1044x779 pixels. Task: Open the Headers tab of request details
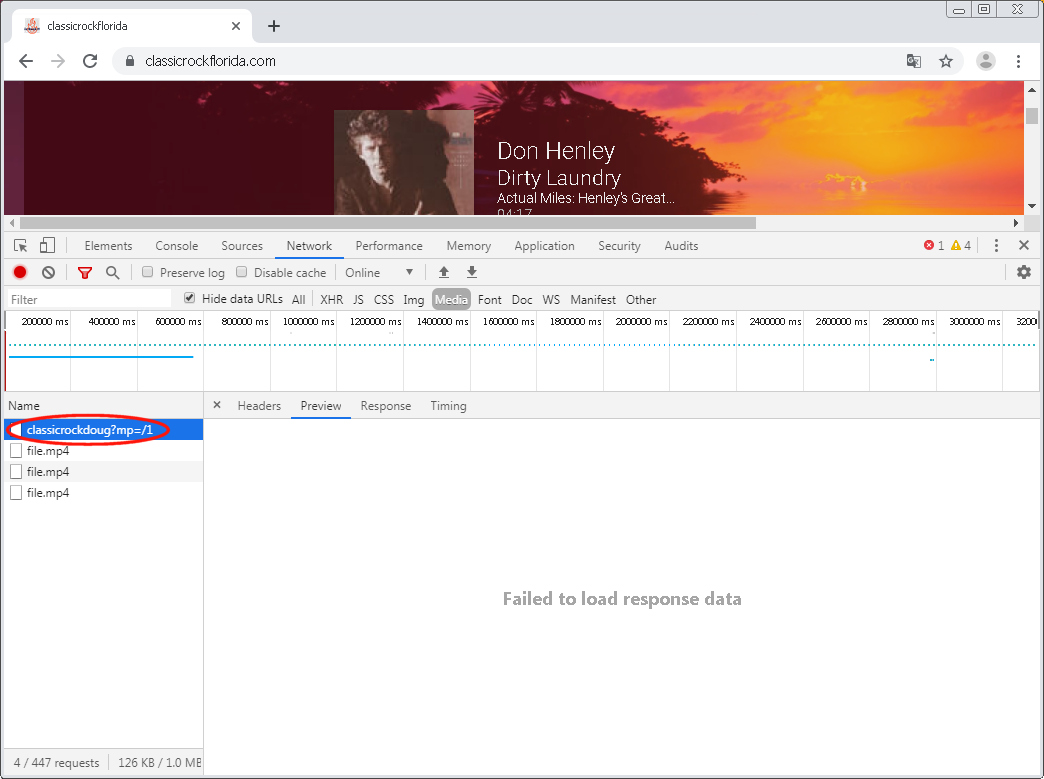pos(259,405)
